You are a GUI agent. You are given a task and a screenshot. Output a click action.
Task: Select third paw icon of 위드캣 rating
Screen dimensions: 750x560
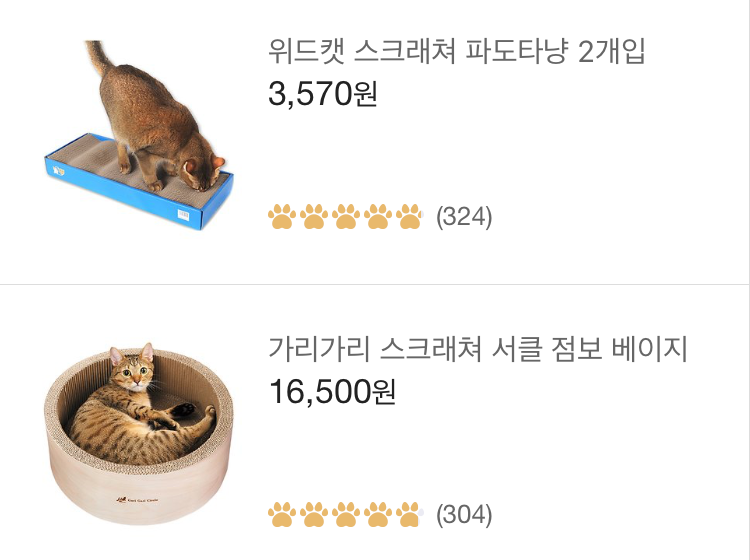(345, 216)
